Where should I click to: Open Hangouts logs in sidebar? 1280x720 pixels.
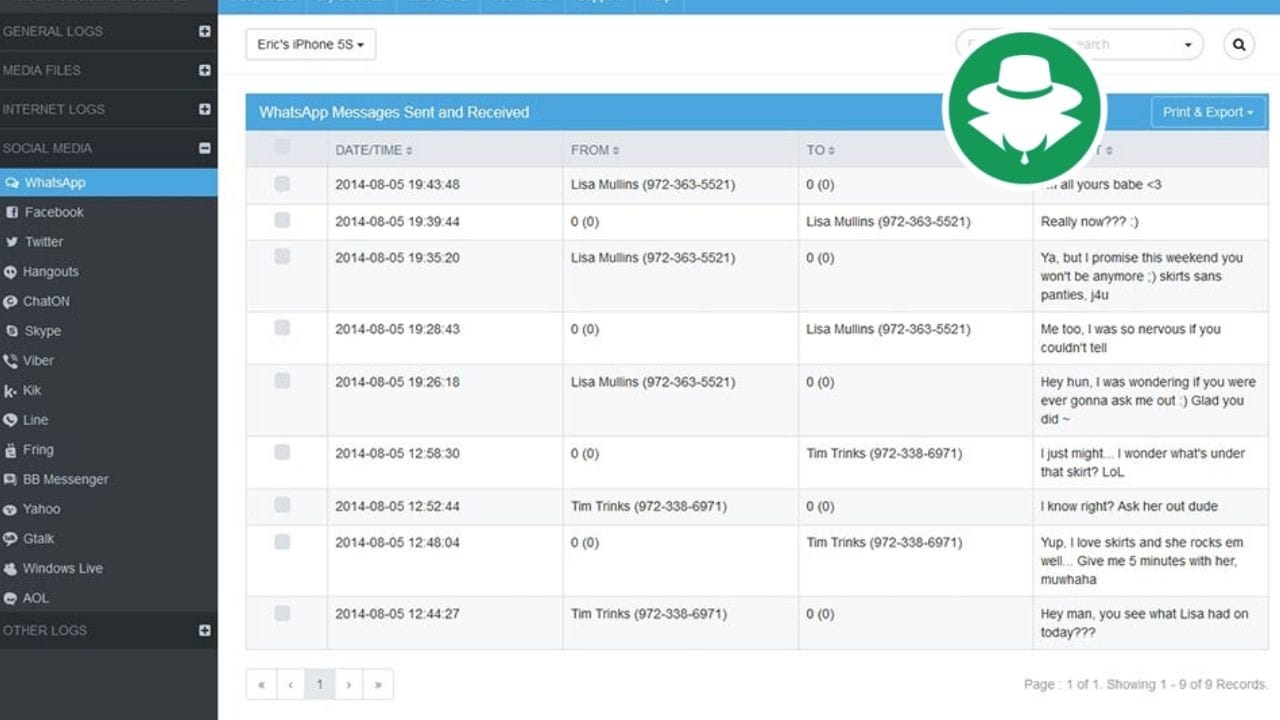(50, 272)
